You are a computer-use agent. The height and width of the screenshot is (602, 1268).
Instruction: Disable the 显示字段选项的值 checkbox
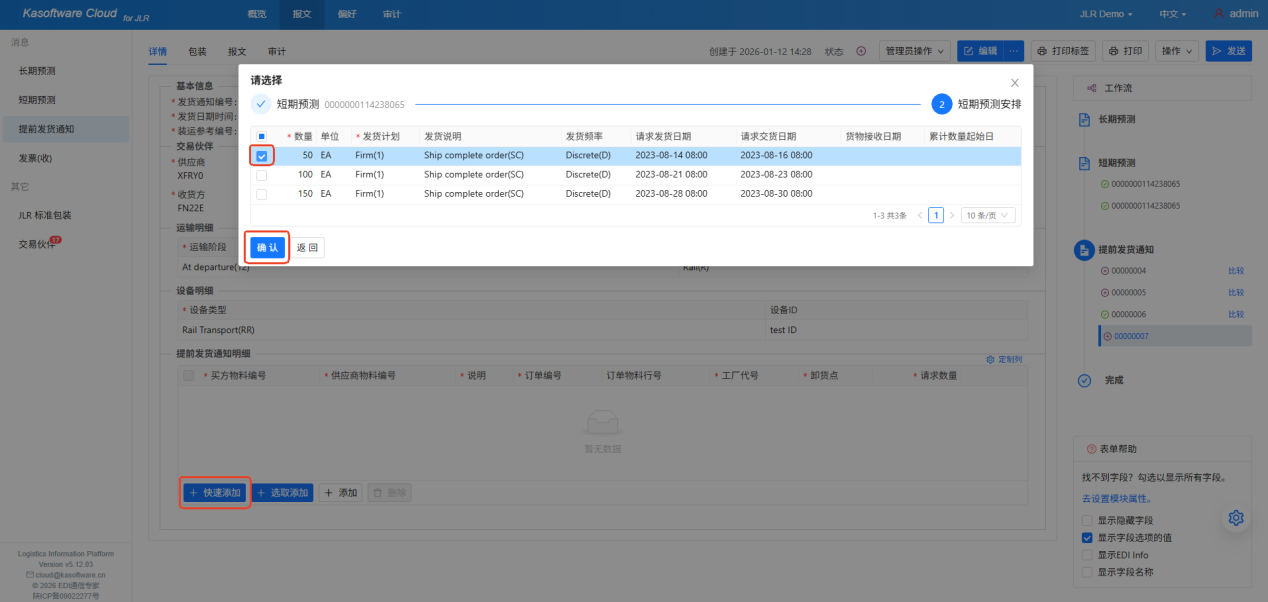[1087, 538]
